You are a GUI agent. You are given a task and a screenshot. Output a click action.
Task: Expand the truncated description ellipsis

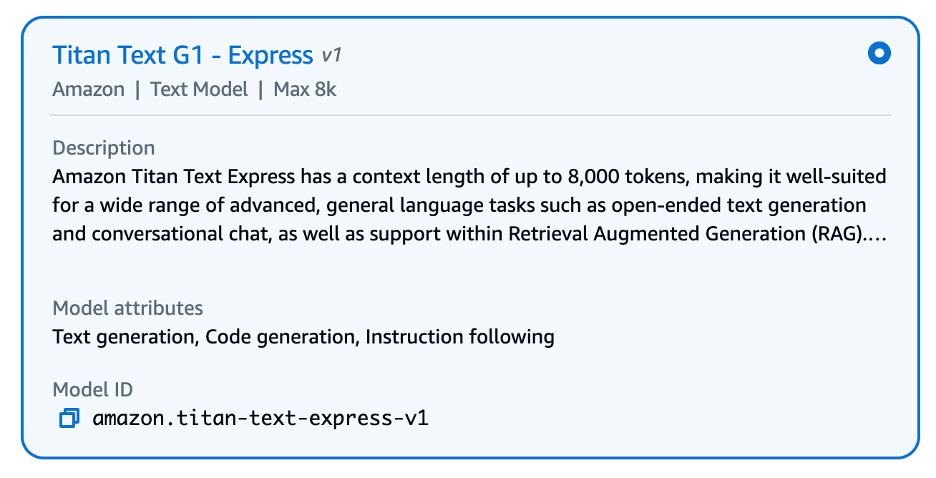pyautogui.click(x=876, y=235)
